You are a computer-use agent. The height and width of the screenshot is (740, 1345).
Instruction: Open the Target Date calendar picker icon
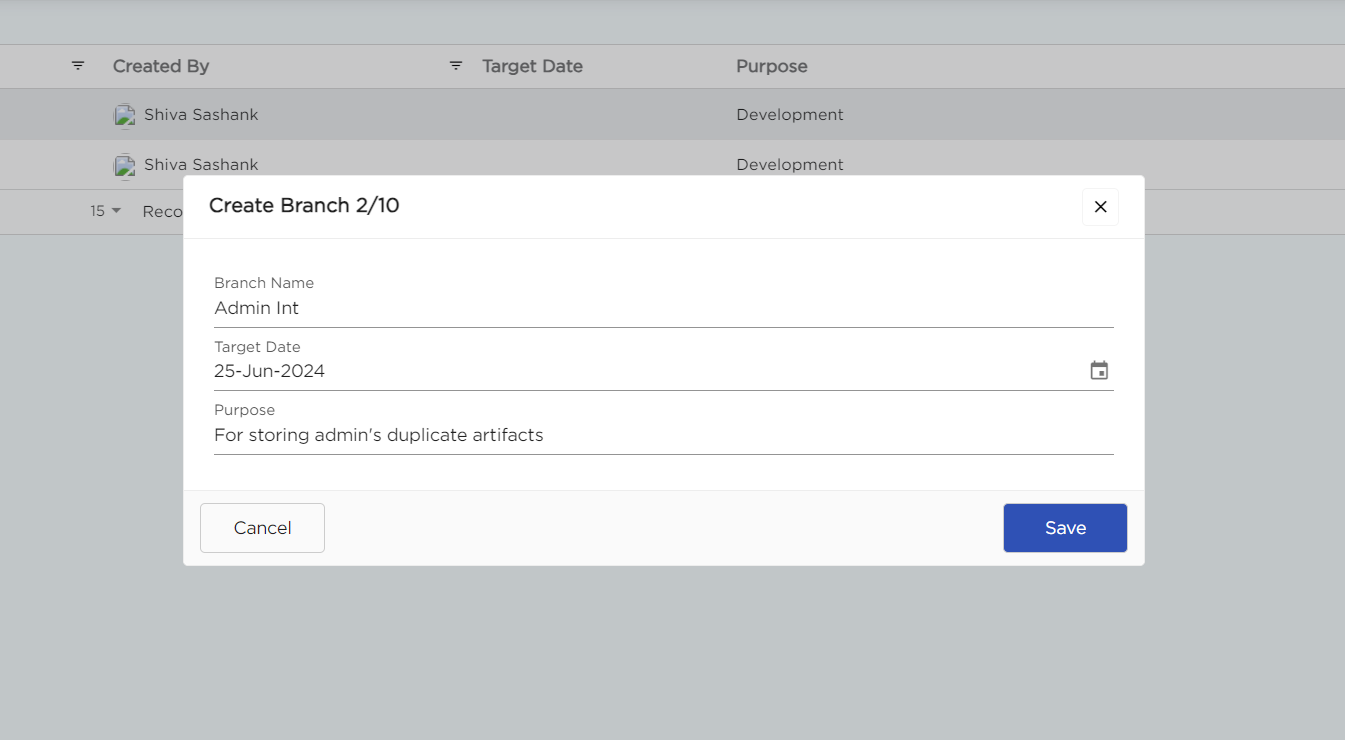tap(1099, 371)
